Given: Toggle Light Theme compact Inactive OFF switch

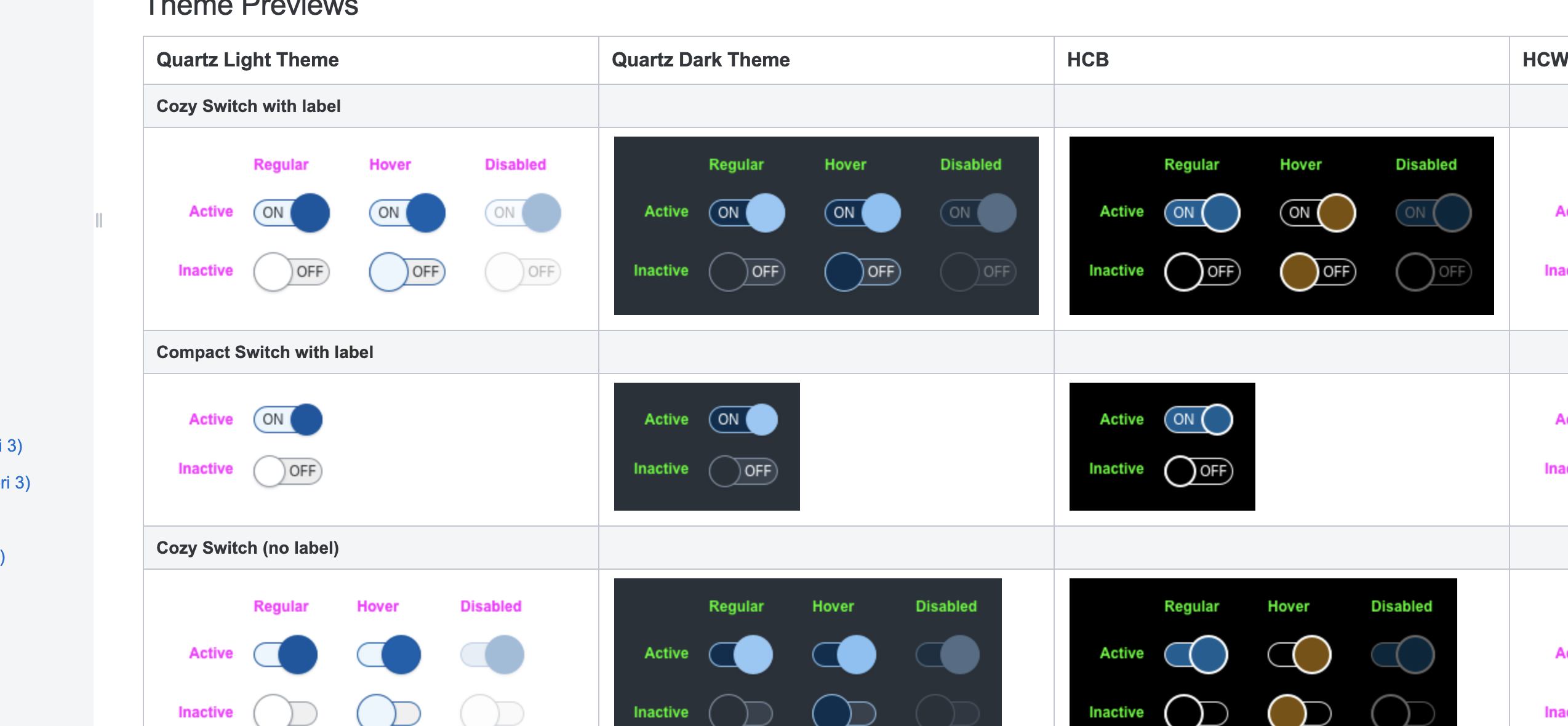Looking at the screenshot, I should 288,471.
